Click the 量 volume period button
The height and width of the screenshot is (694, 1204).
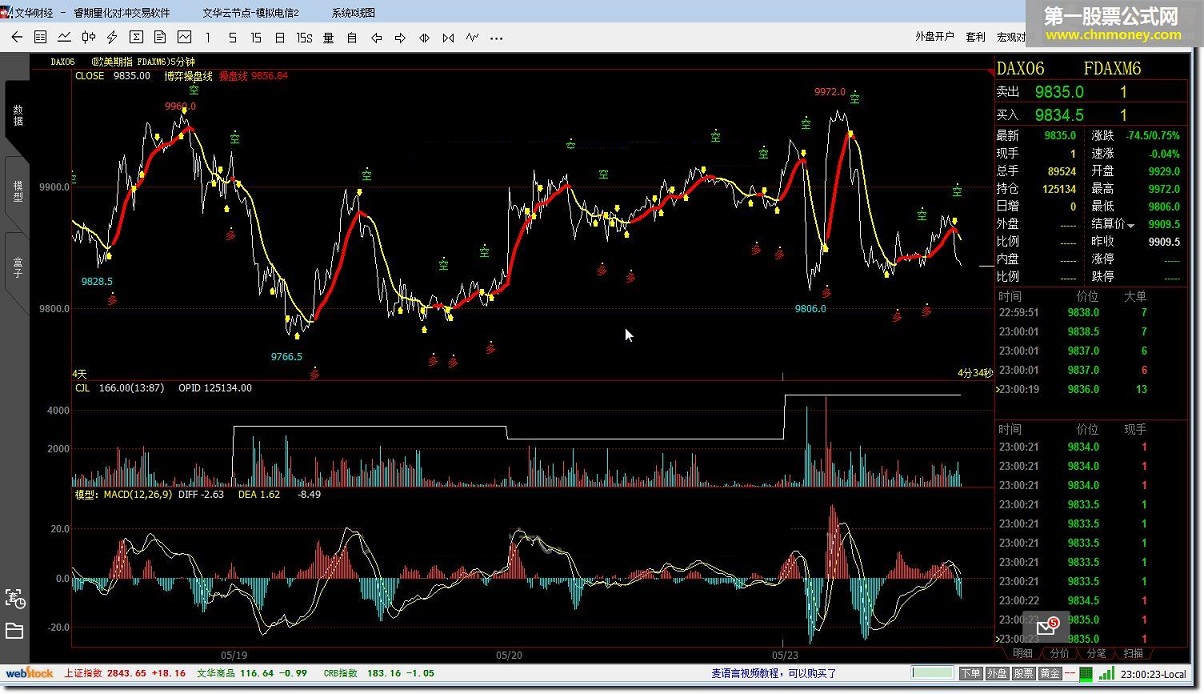pyautogui.click(x=328, y=38)
